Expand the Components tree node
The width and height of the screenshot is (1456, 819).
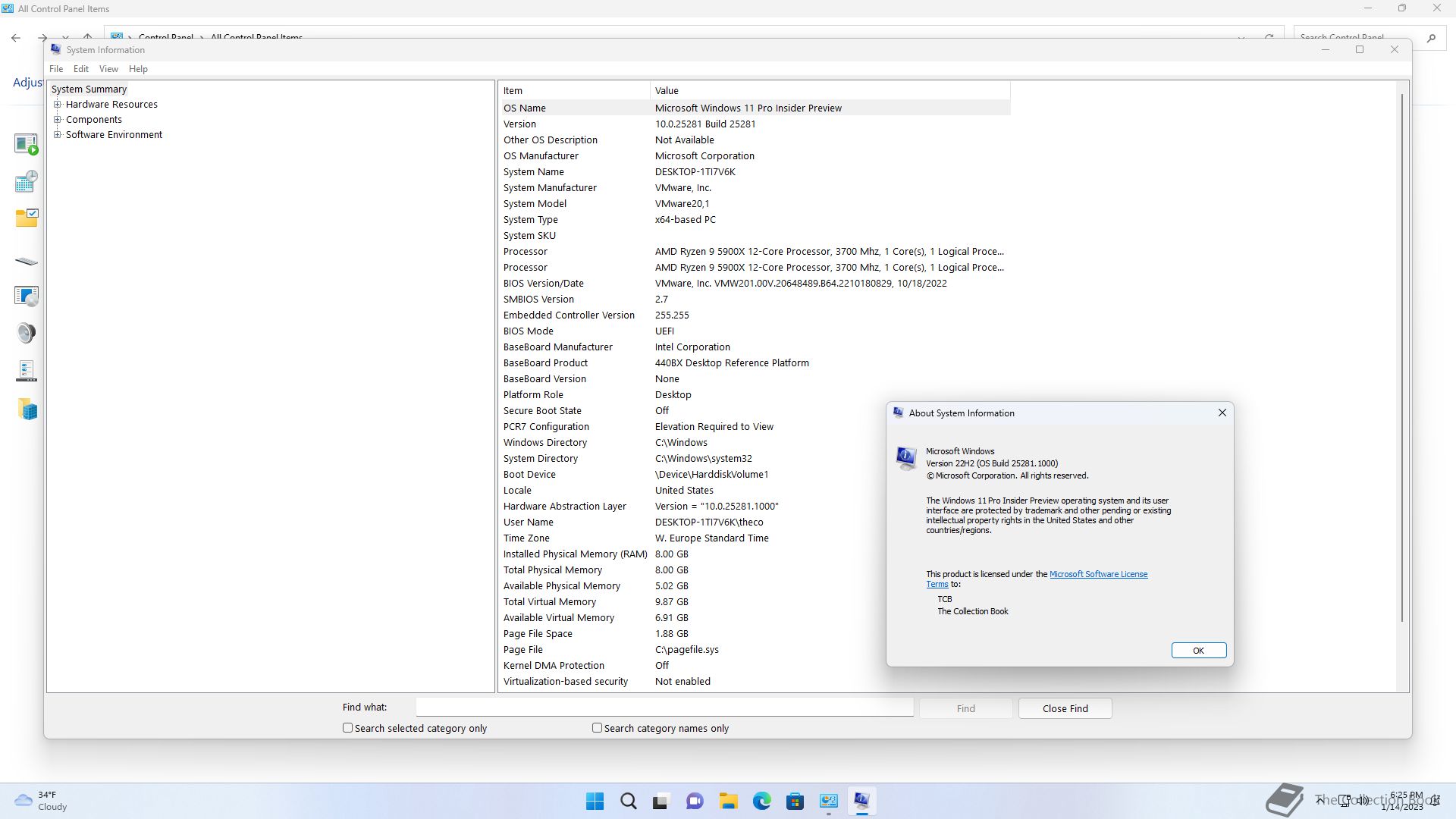coord(58,120)
